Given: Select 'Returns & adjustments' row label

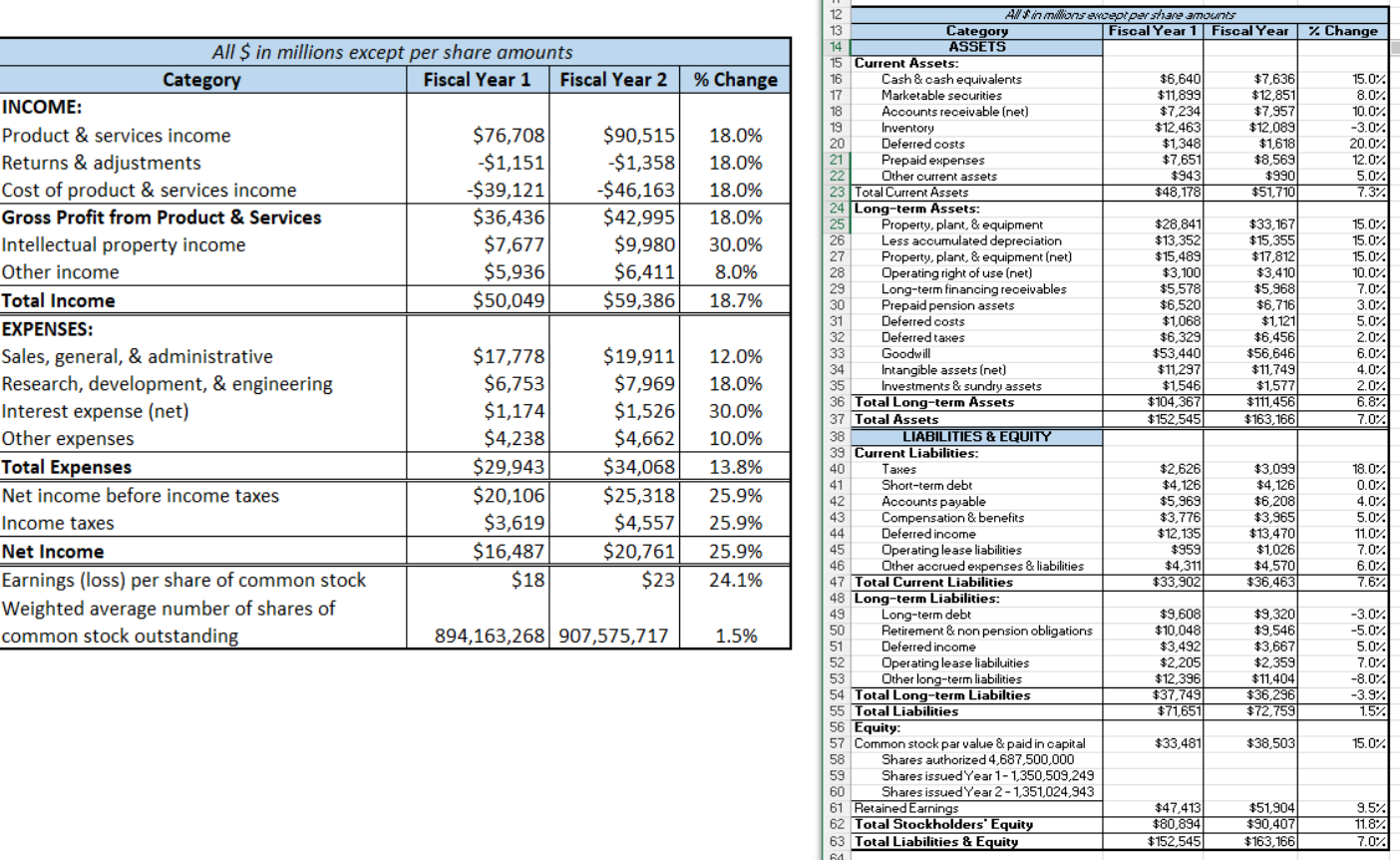Looking at the screenshot, I should [x=102, y=163].
